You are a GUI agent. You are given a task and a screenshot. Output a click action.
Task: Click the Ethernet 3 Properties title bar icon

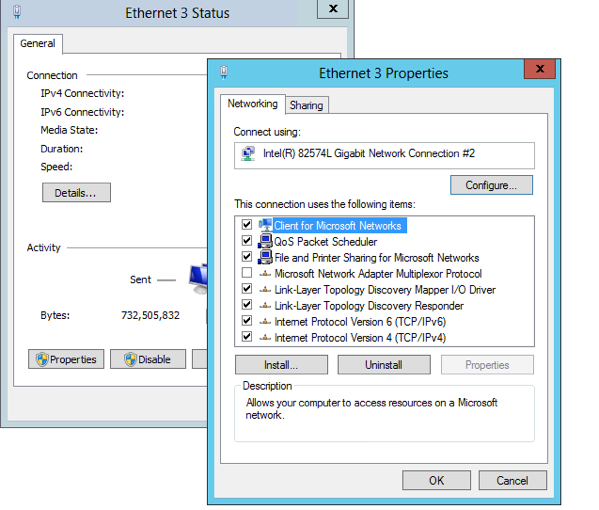point(224,72)
